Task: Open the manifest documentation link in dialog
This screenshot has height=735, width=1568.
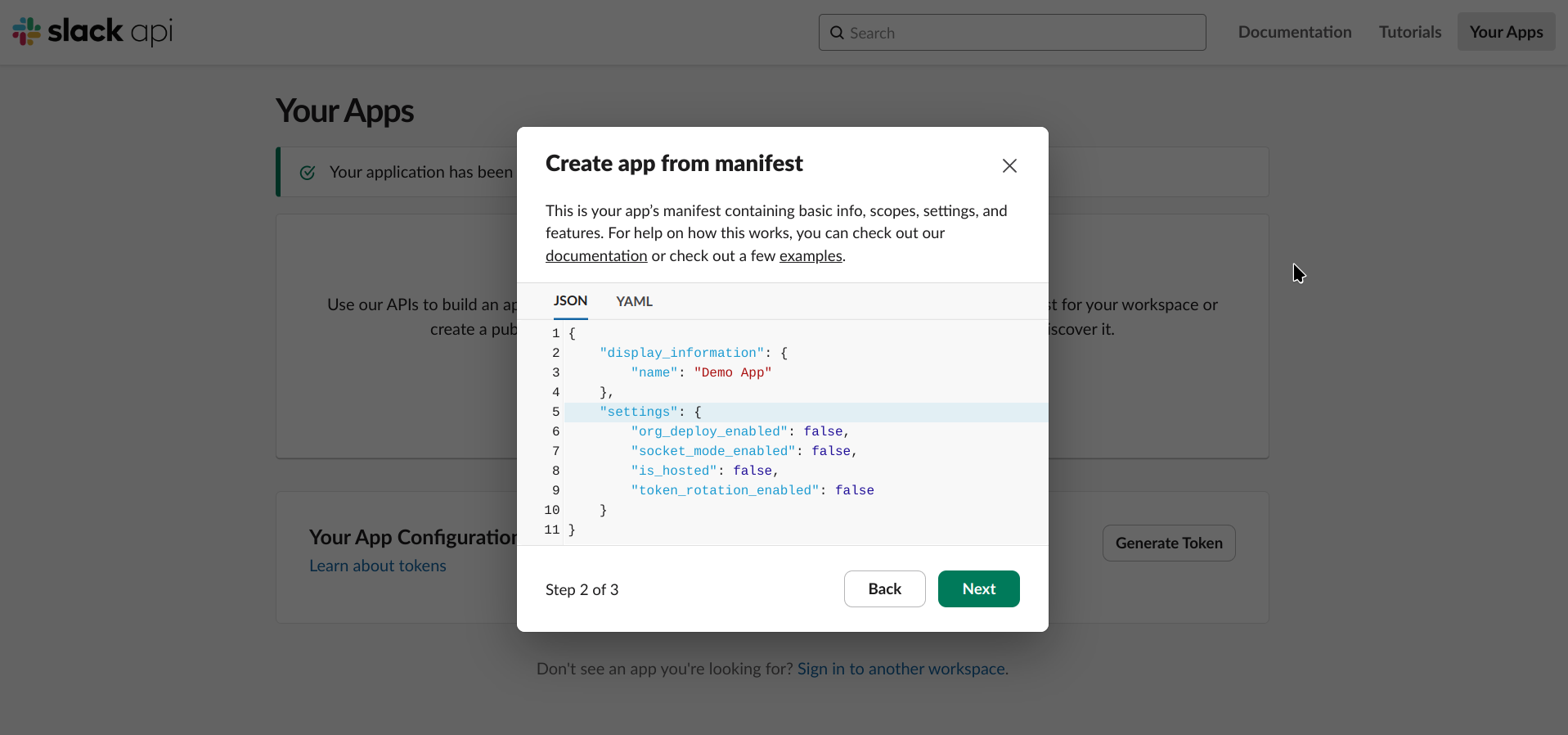Action: pyautogui.click(x=596, y=256)
